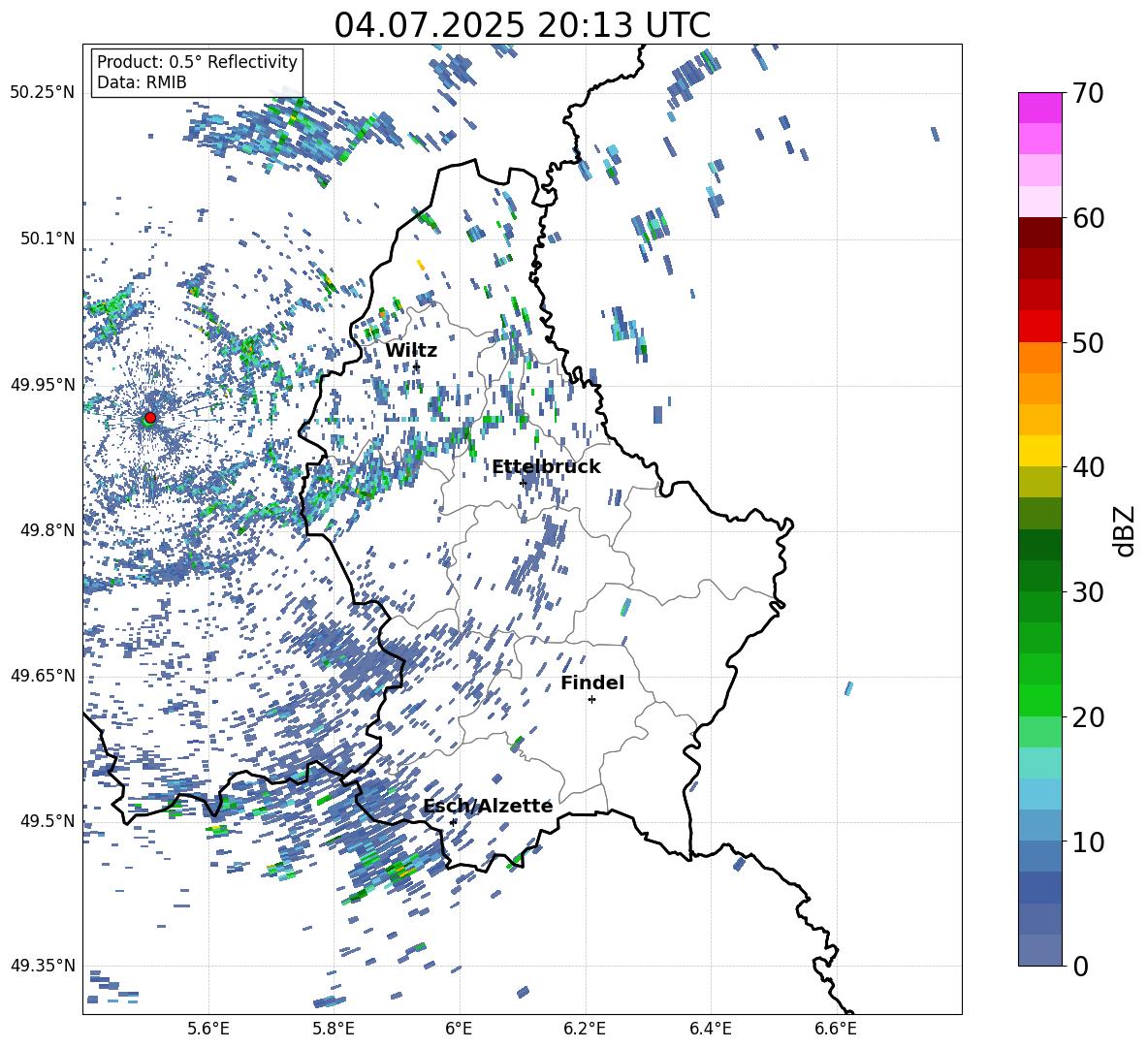Image resolution: width=1148 pixels, height=1048 pixels.
Task: Click the 6.2°E longitude label
Action: coord(585,1029)
